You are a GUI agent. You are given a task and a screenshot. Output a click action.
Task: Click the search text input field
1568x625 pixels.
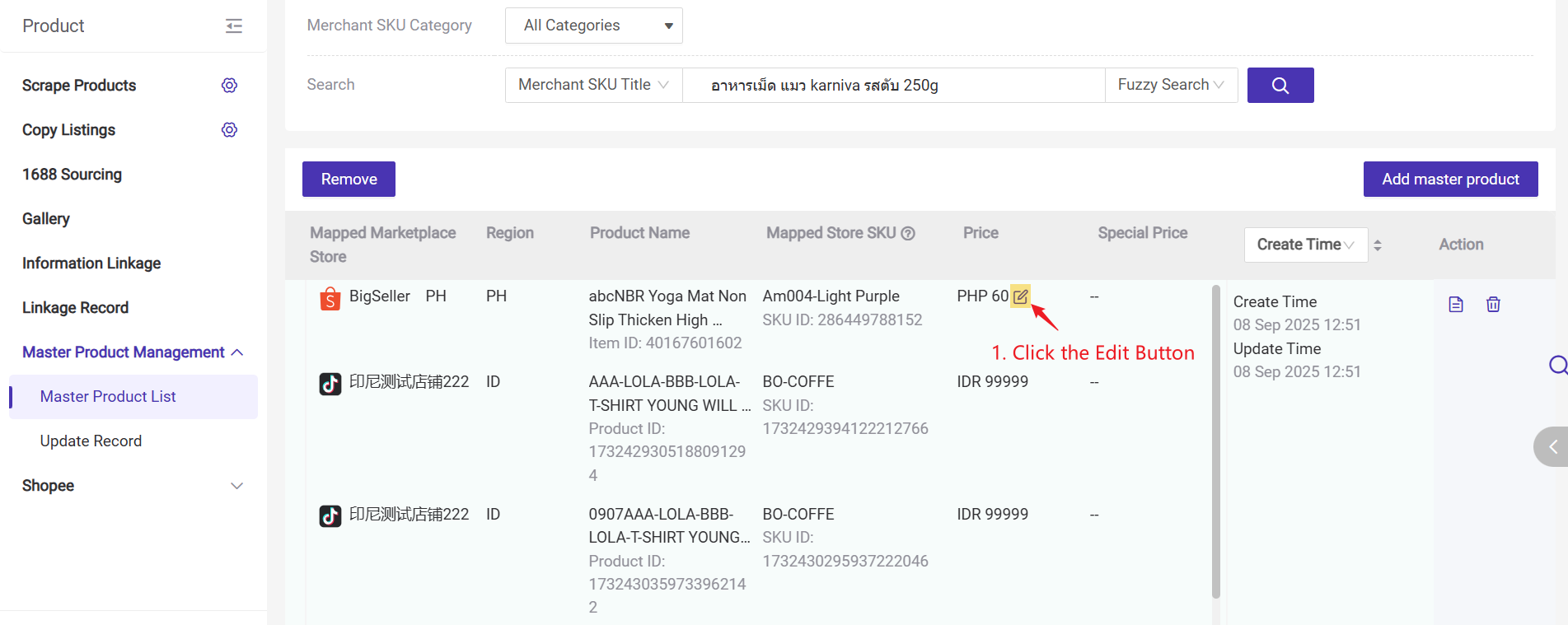(893, 85)
